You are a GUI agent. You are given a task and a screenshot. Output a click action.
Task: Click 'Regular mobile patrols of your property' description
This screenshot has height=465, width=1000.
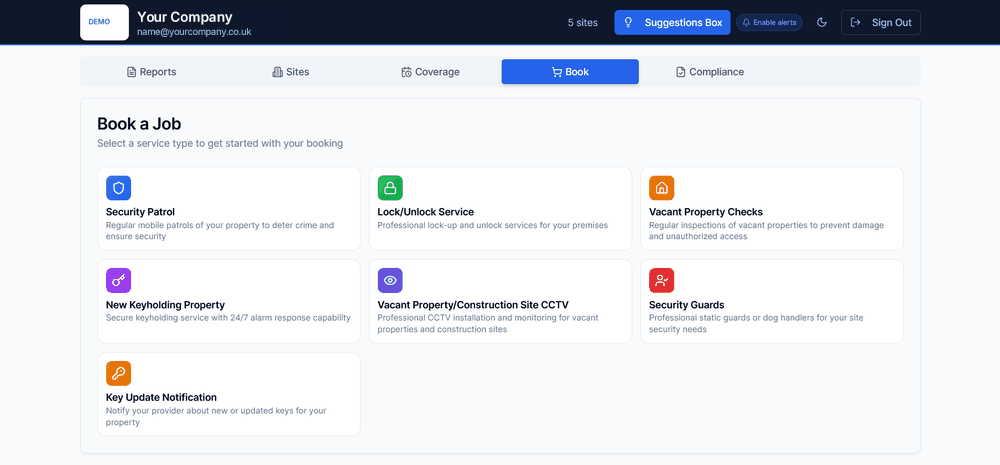tap(220, 231)
